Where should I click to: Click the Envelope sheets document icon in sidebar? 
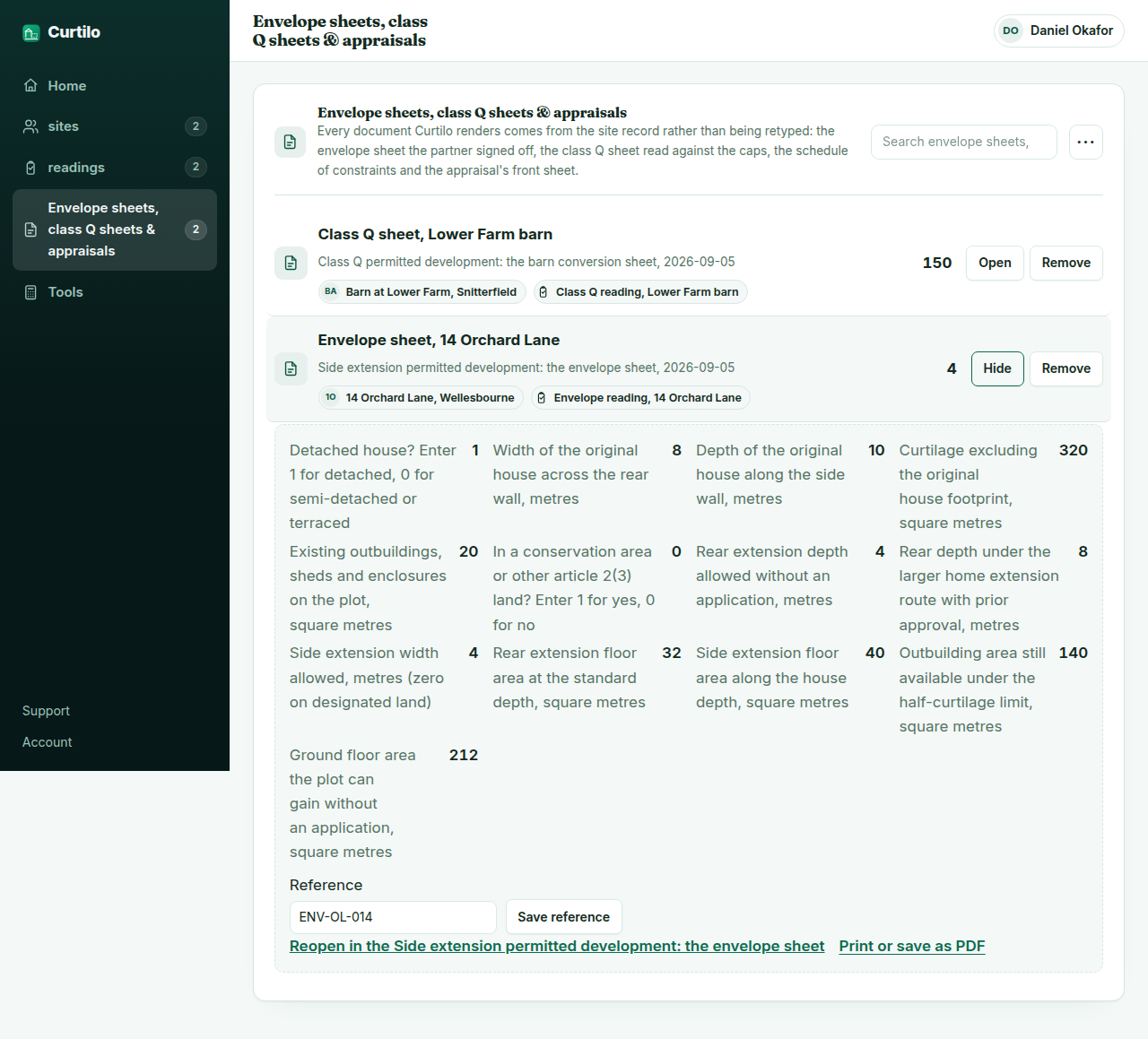pos(30,229)
